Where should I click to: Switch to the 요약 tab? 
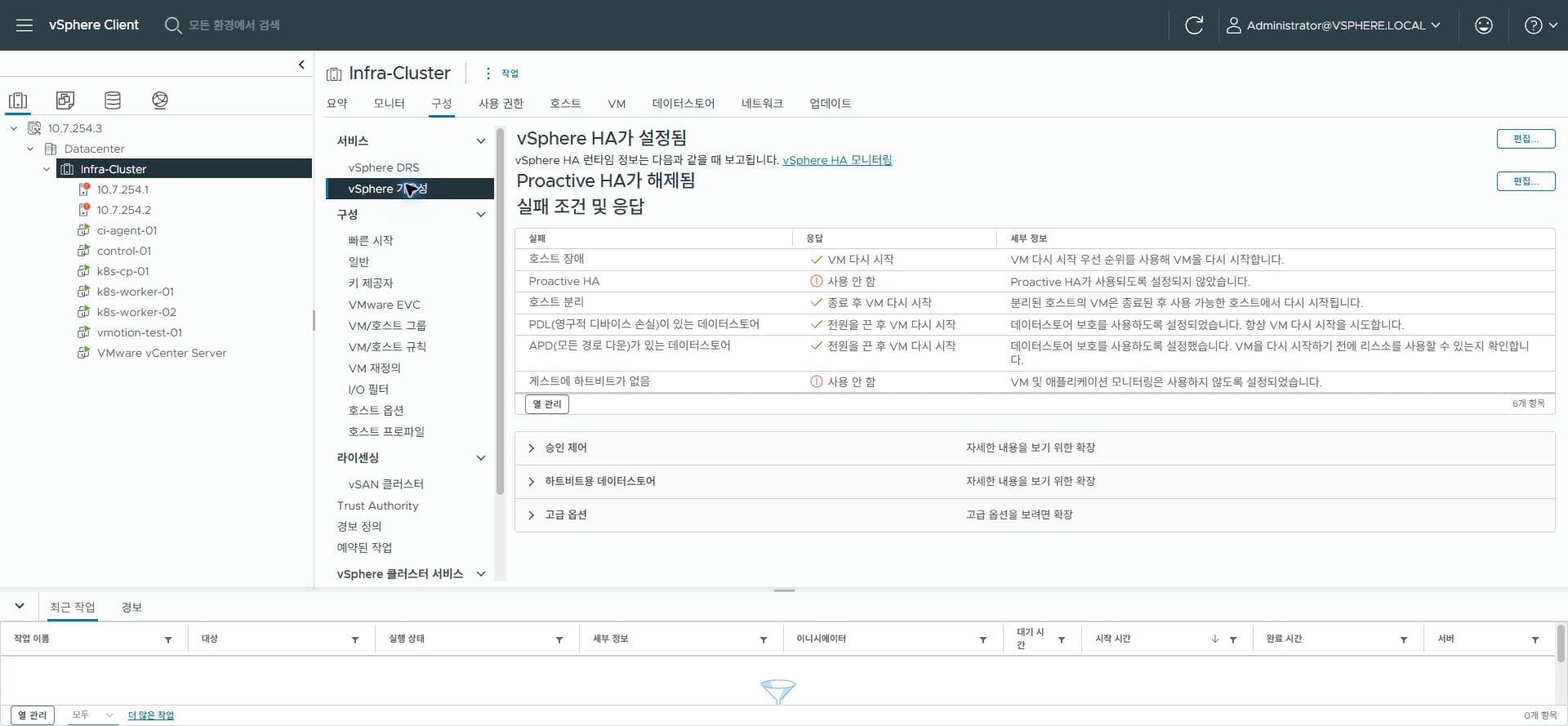click(336, 103)
